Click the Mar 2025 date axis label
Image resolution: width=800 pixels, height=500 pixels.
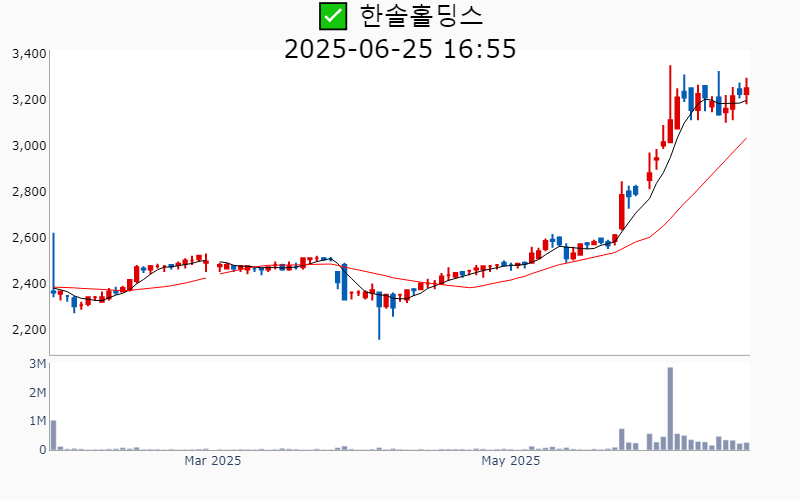212,461
